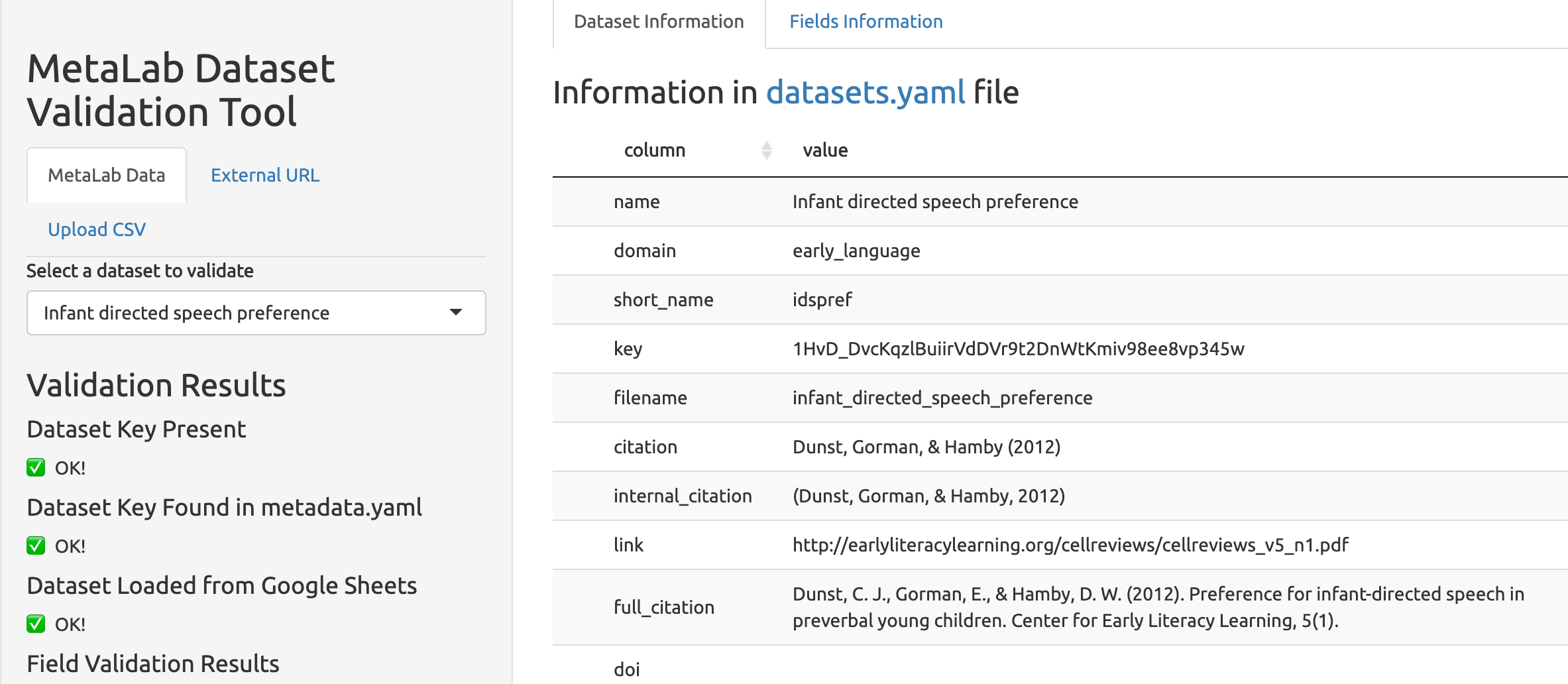Switch to the External URL tab
Viewport: 1568px width, 684px height.
(264, 176)
